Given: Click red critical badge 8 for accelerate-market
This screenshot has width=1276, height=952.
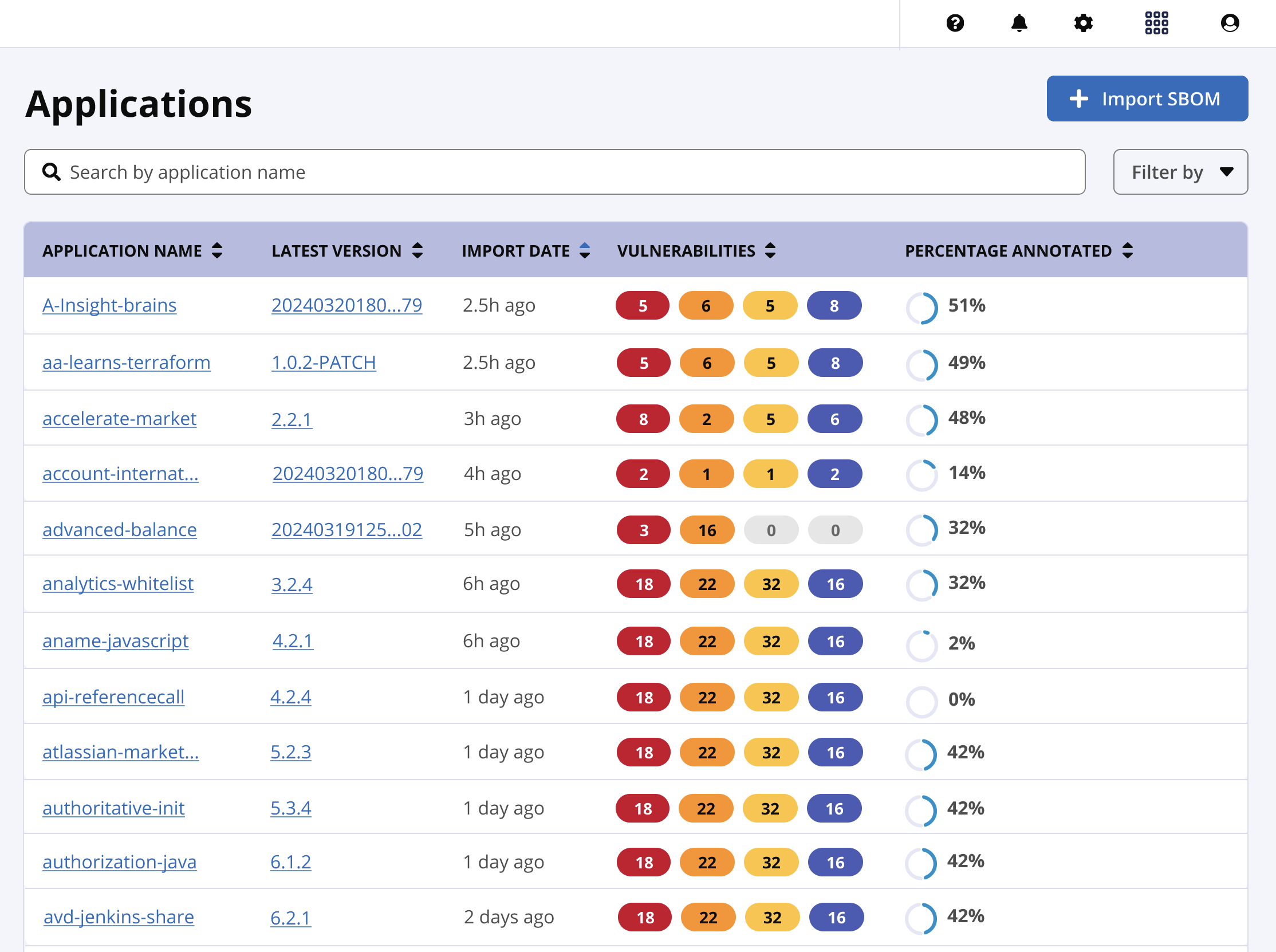Looking at the screenshot, I should (x=643, y=419).
